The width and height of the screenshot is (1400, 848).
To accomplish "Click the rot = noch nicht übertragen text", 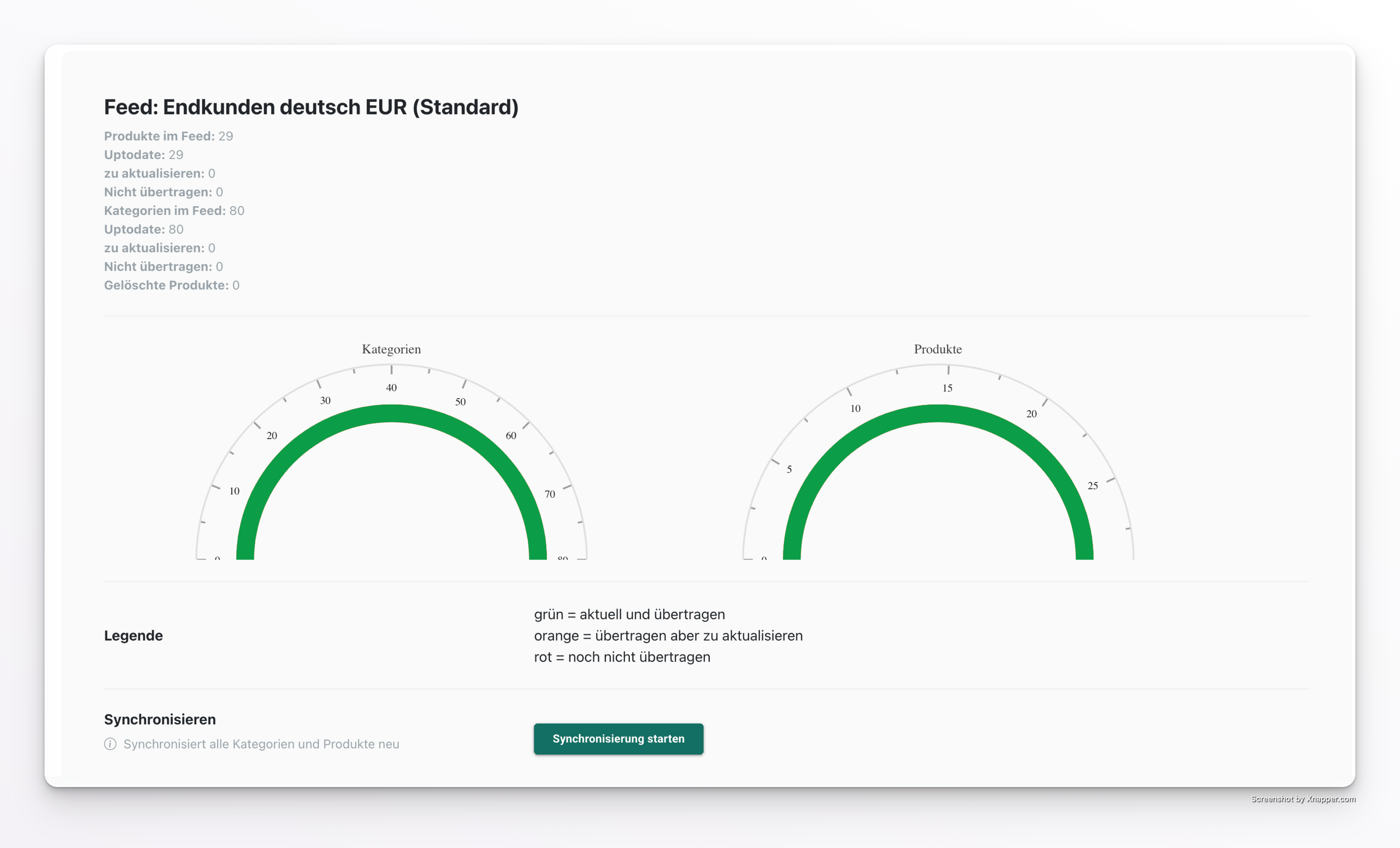I will (622, 657).
